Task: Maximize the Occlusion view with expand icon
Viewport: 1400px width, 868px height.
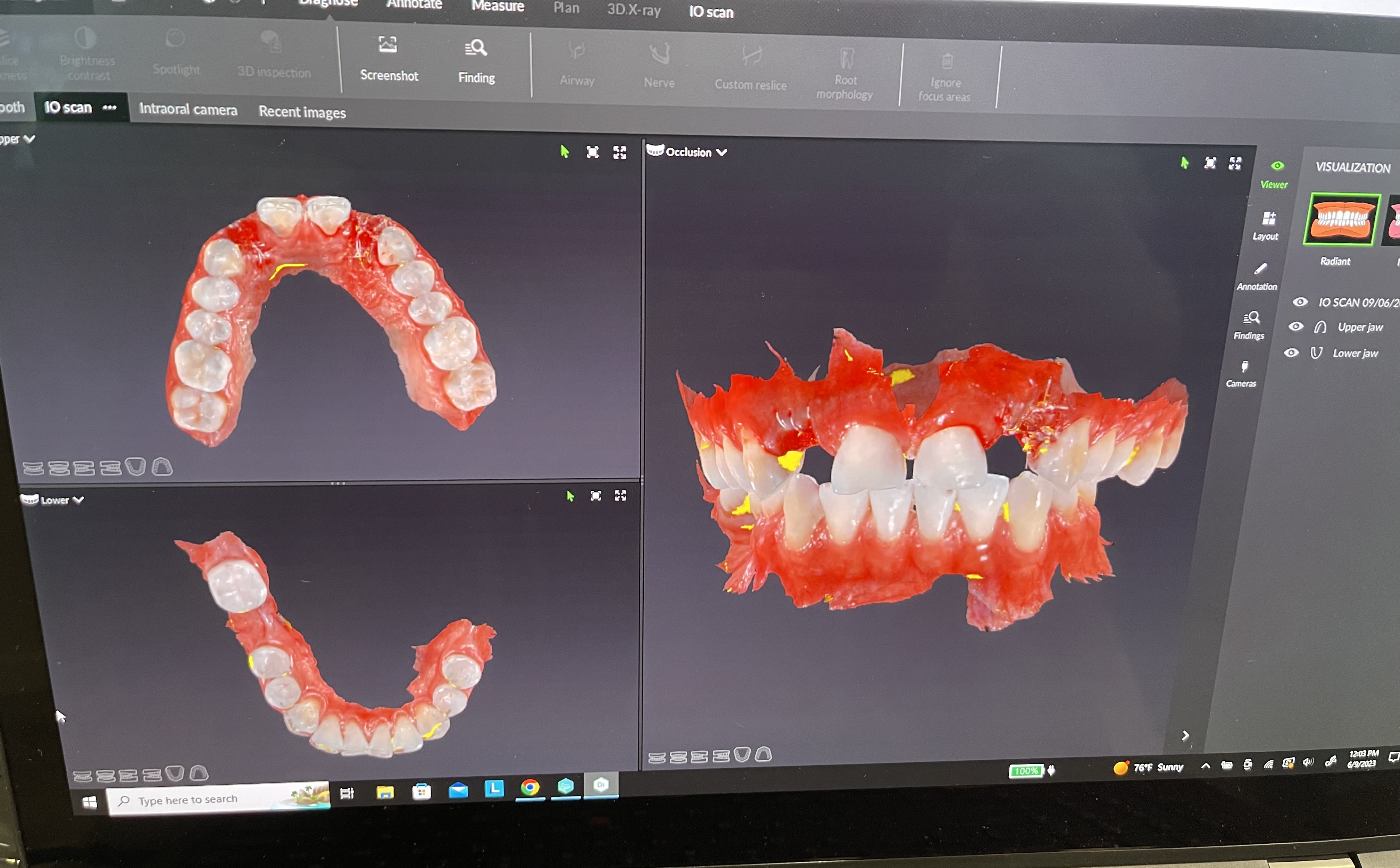Action: (1235, 164)
